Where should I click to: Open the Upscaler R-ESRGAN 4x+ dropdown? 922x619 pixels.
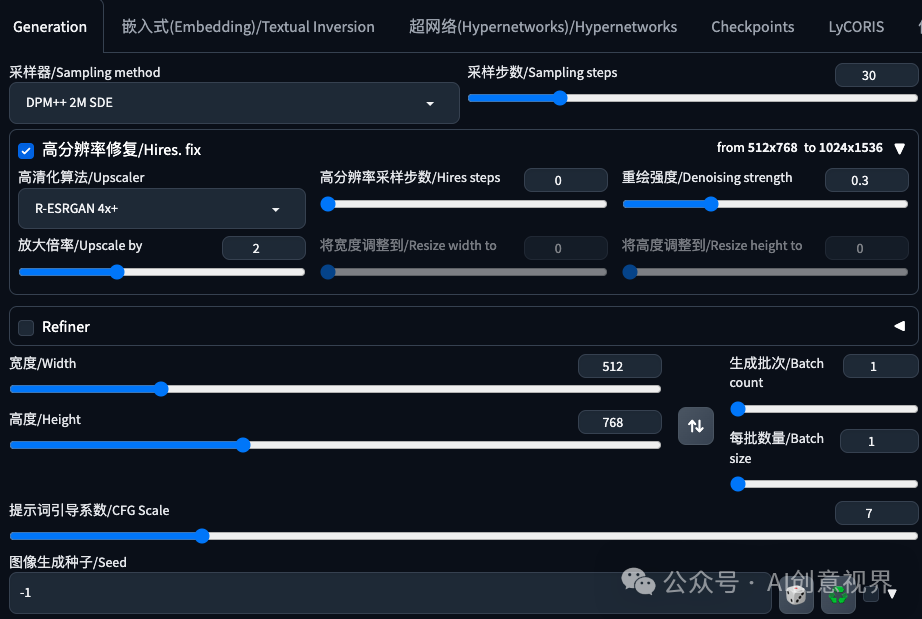162,209
